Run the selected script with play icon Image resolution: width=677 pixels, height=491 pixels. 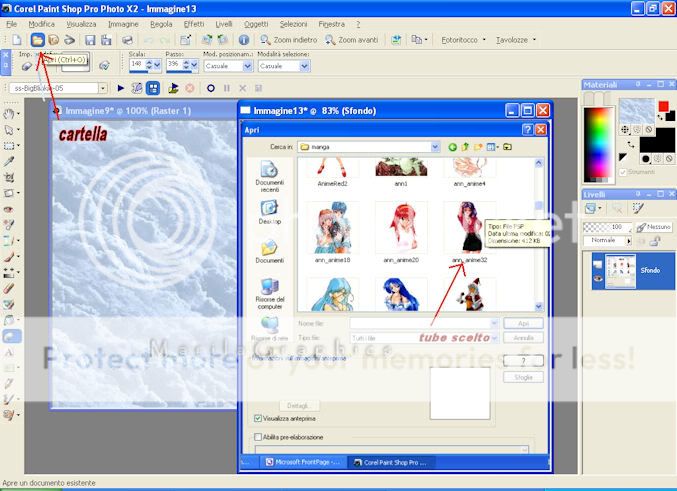click(121, 88)
